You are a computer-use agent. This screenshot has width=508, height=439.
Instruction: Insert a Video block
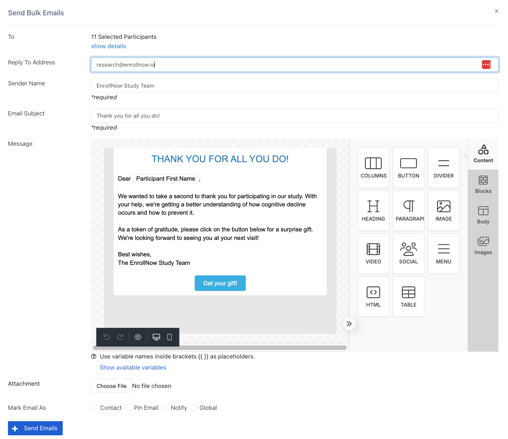(x=373, y=254)
